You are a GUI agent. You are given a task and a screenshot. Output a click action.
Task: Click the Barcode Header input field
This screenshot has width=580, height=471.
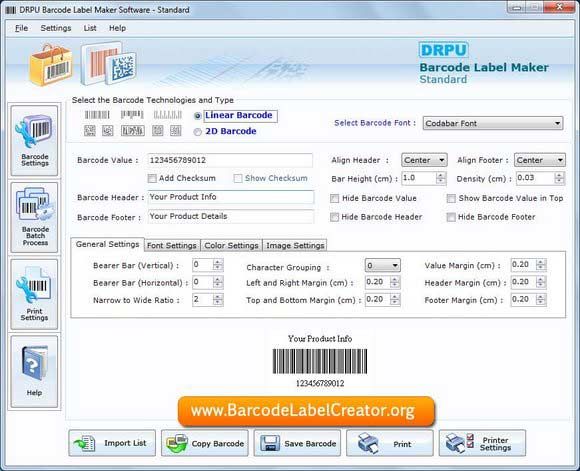(231, 197)
